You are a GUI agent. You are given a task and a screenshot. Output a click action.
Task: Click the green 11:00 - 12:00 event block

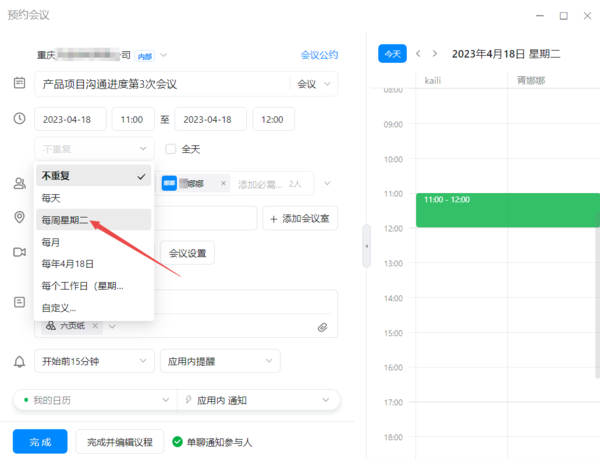[505, 210]
